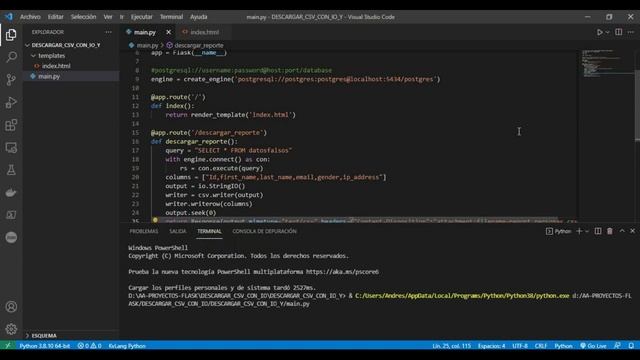Click the Python 3.8.10 64-bit interpreter selector
640x360 pixels.
44,346
